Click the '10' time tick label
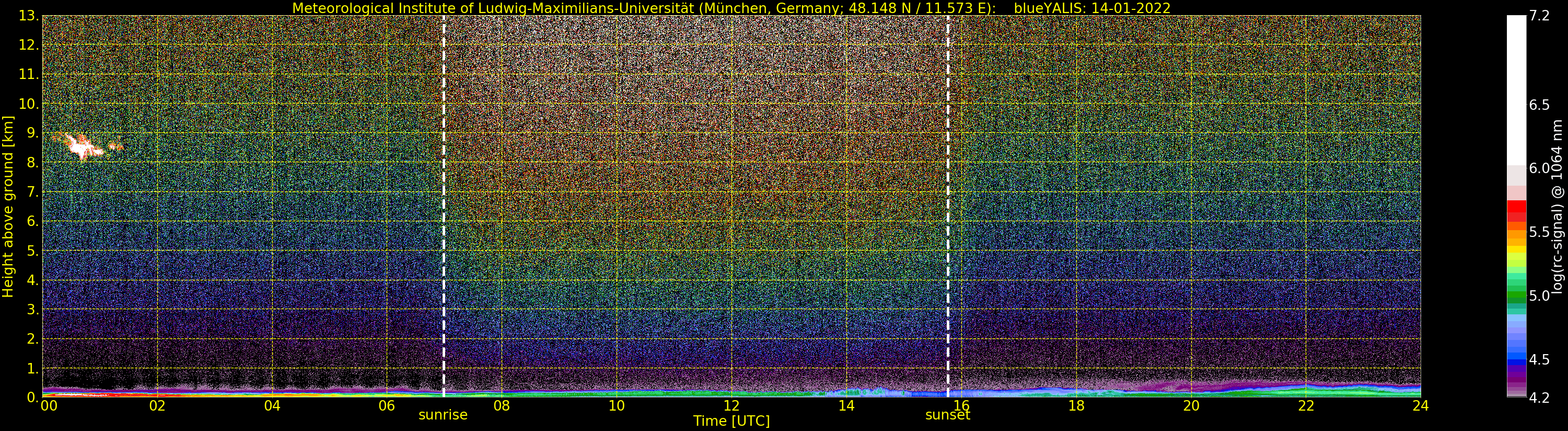Image resolution: width=1568 pixels, height=431 pixels. (617, 405)
